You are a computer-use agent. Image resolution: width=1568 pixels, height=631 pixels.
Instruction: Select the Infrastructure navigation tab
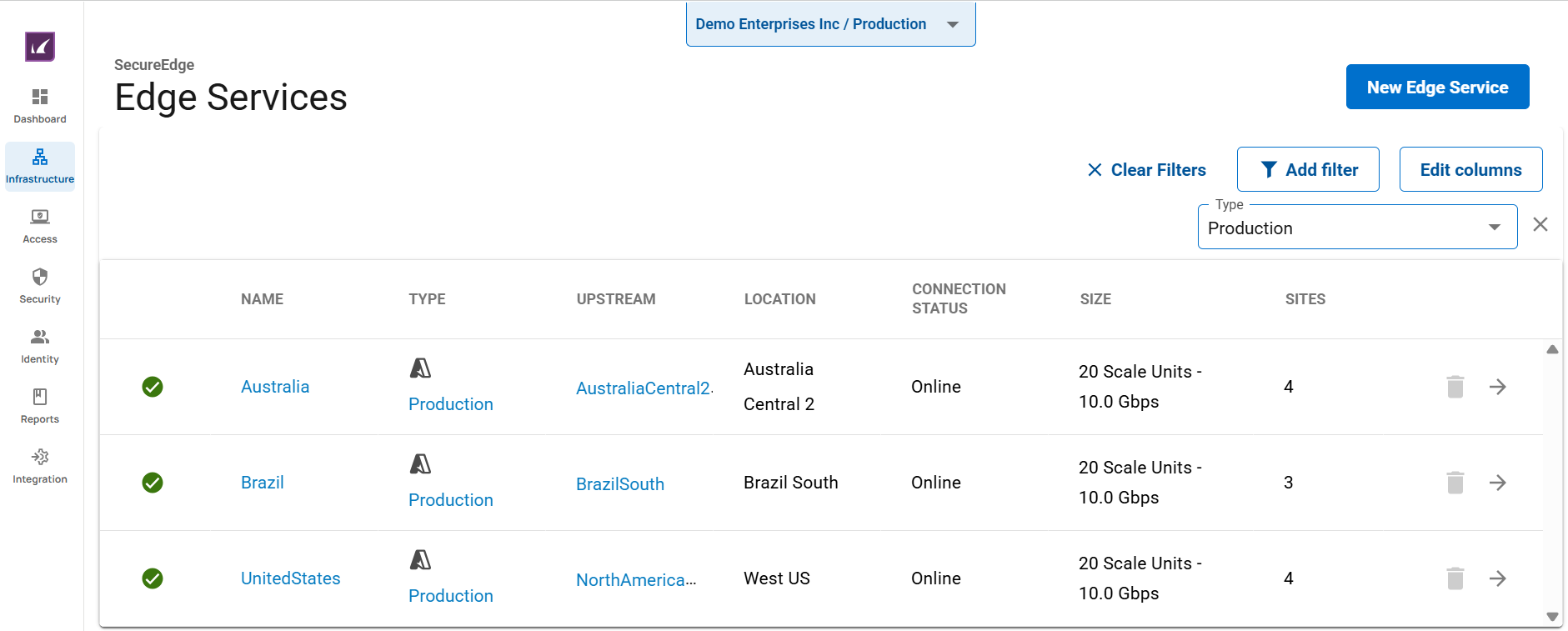tap(40, 166)
